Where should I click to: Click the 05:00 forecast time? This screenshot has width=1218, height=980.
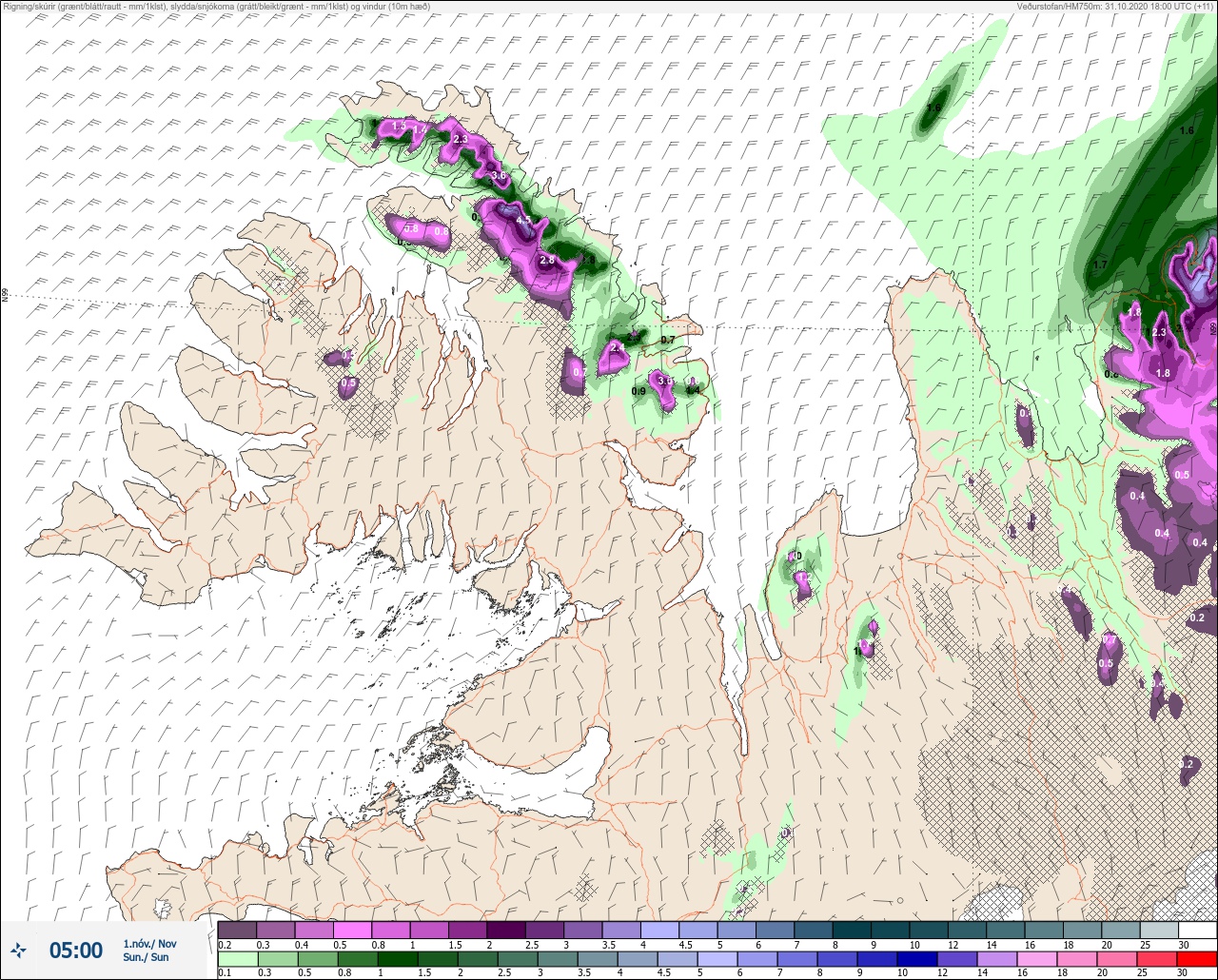(76, 951)
